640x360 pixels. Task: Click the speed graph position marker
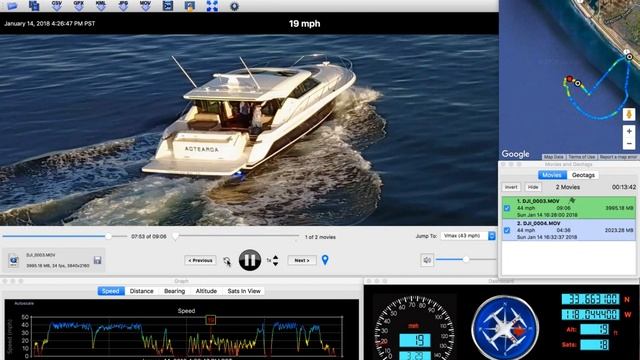(211, 320)
